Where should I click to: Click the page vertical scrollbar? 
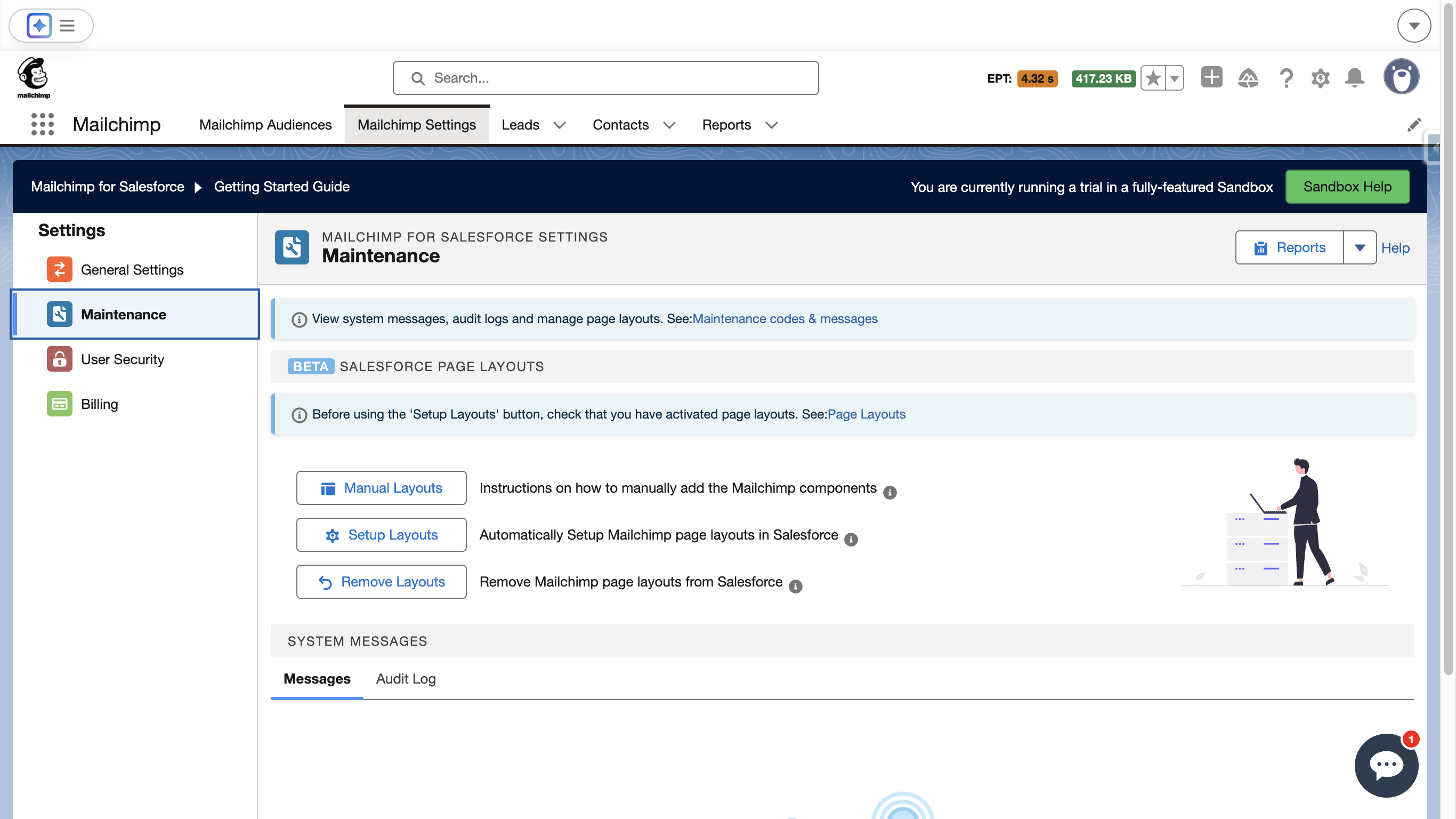click(1447, 339)
